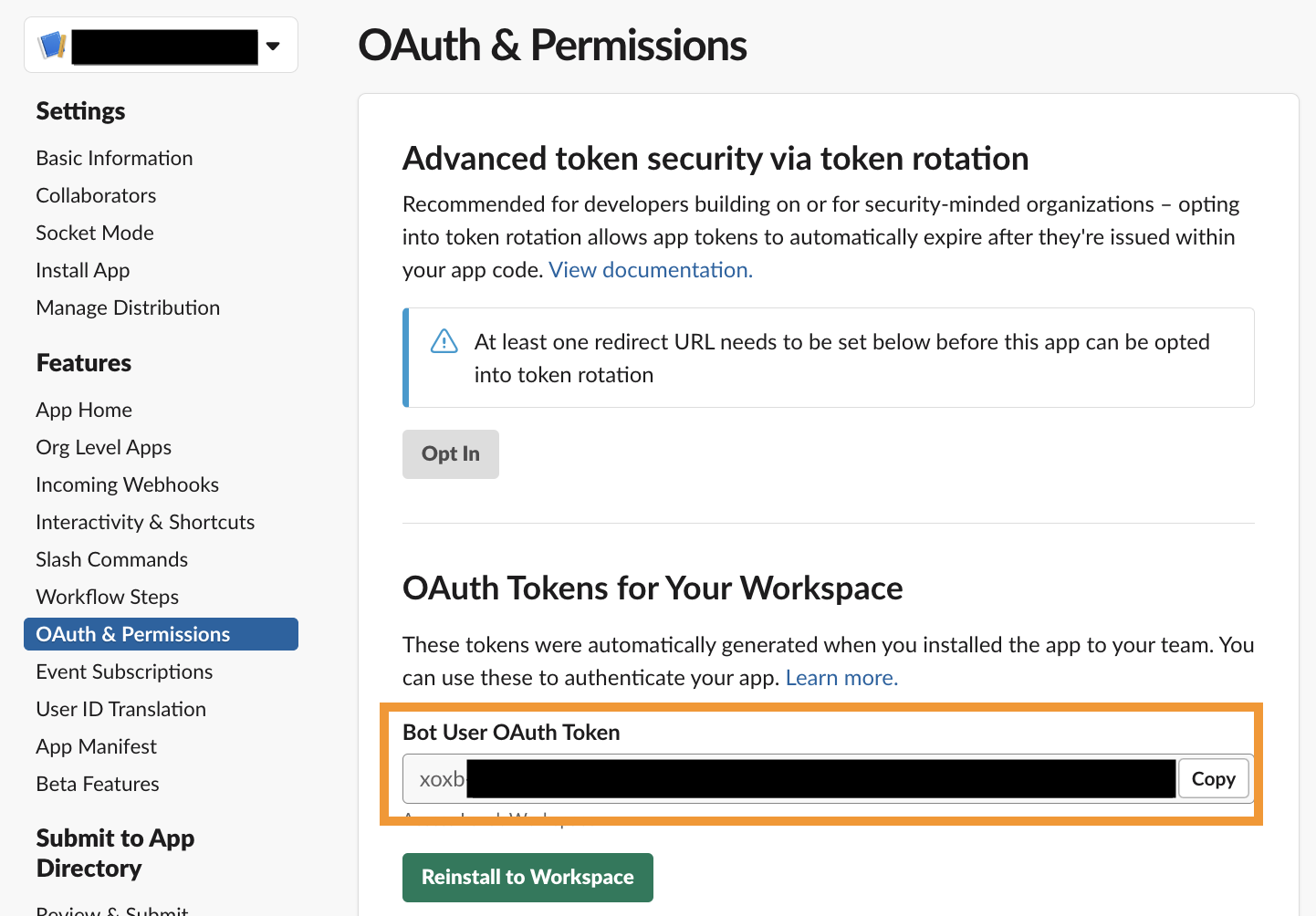Click the app icon in the app selector
Viewport: 1316px width, 916px height.
pos(52,46)
